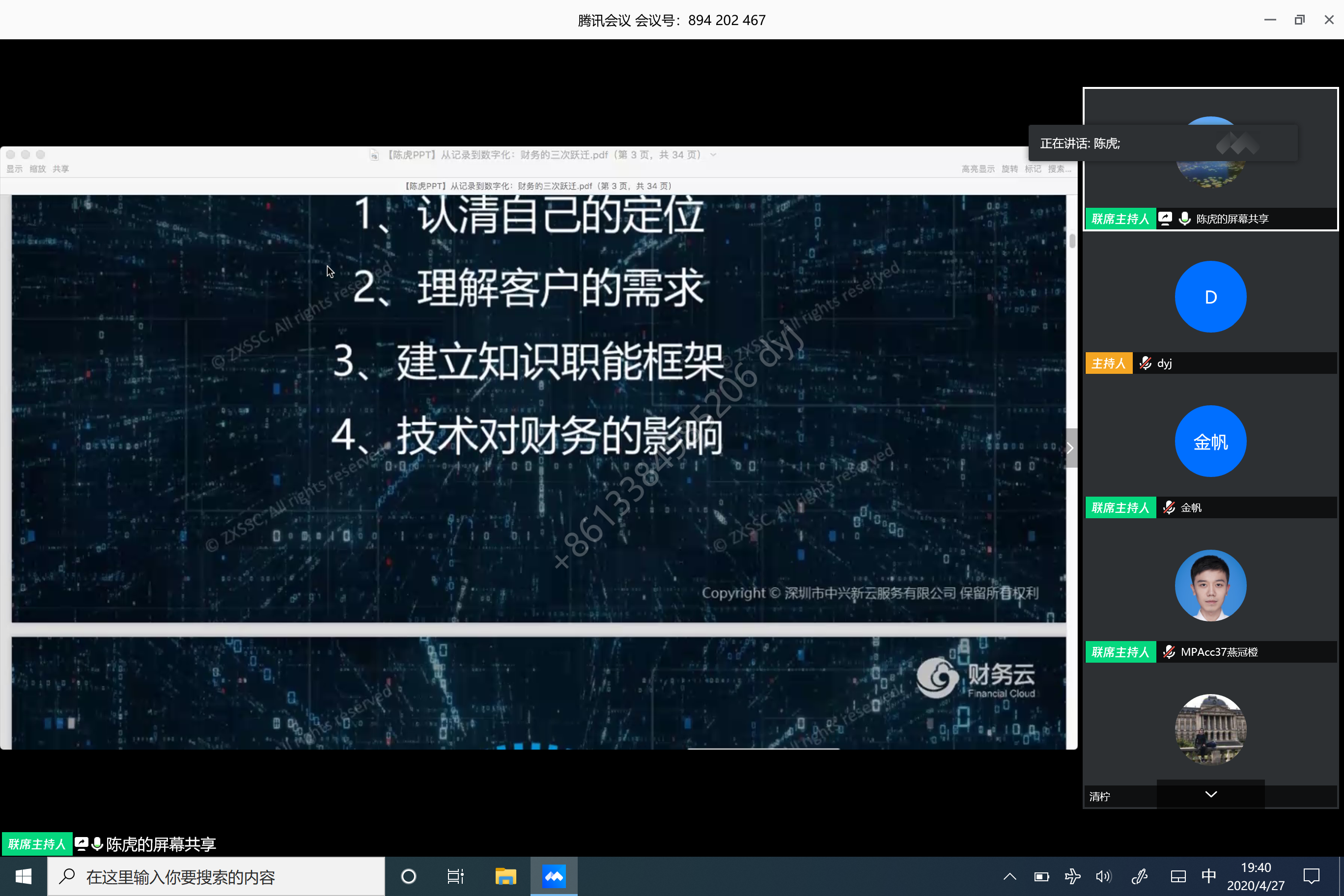
Task: Open Tencent Meeting app in taskbar
Action: point(553,876)
